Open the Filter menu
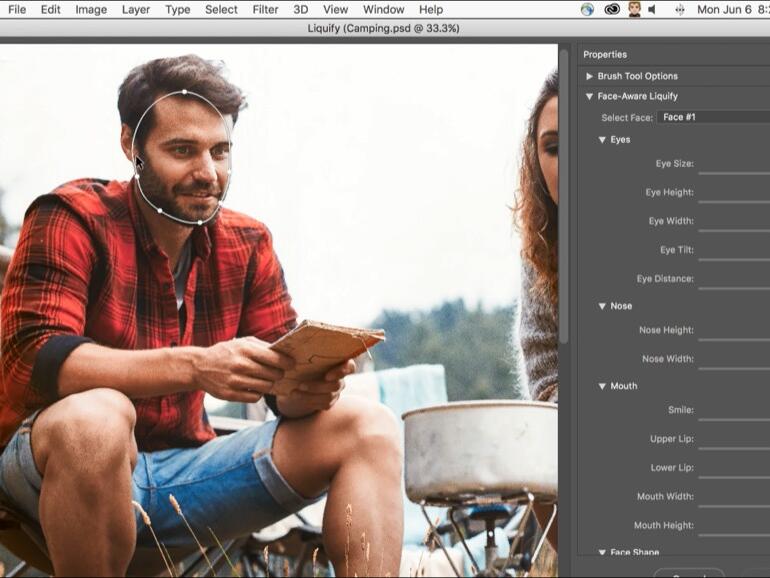Screen dimensions: 770x578 tap(265, 9)
